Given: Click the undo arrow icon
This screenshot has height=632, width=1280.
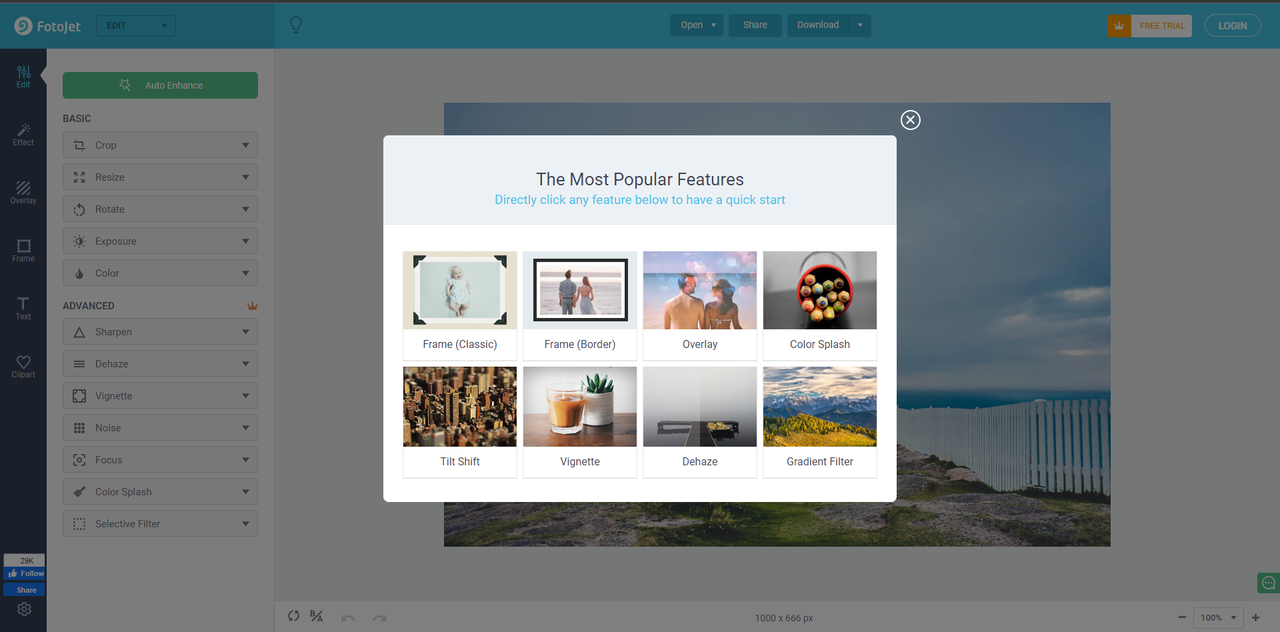Looking at the screenshot, I should click(x=348, y=618).
